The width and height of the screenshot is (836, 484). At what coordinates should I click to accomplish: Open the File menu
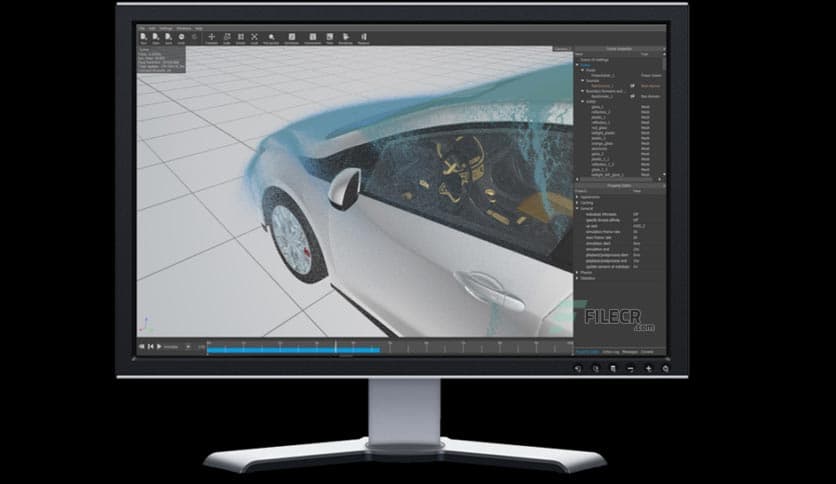coord(142,28)
